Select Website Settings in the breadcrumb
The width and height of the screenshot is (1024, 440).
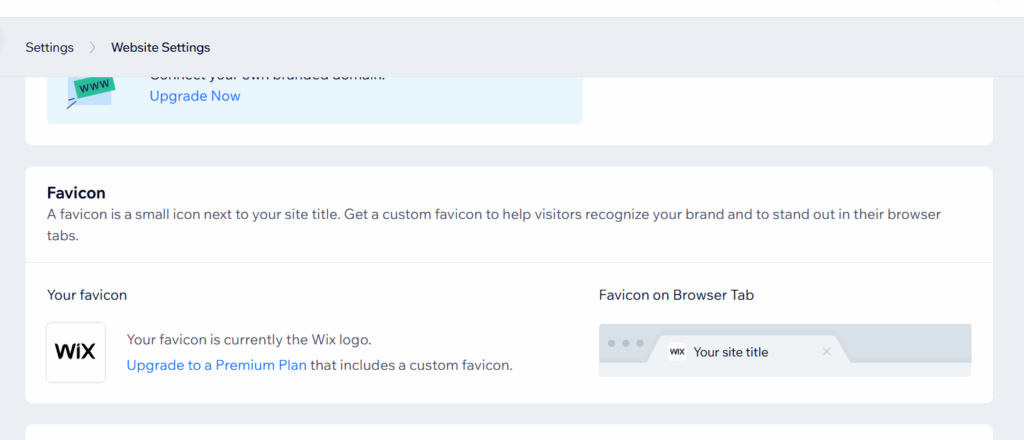[160, 47]
